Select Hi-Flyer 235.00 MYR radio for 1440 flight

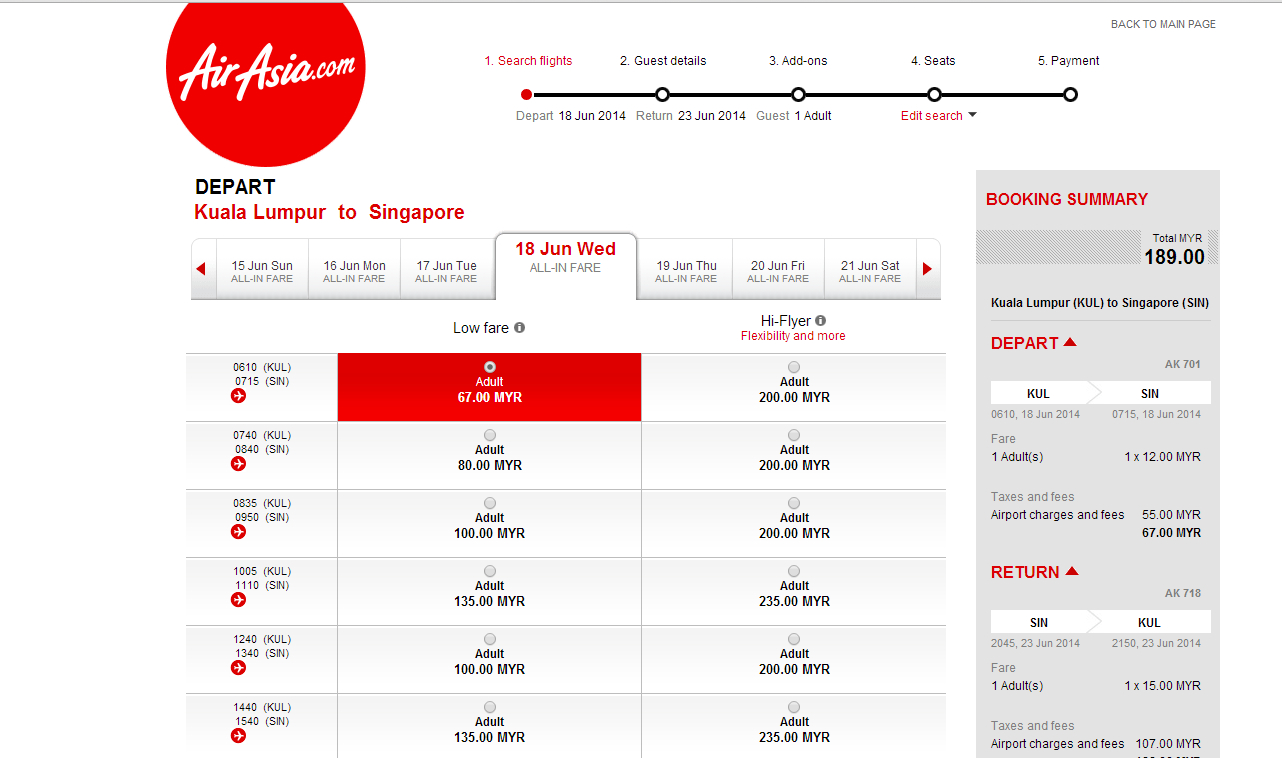(794, 707)
